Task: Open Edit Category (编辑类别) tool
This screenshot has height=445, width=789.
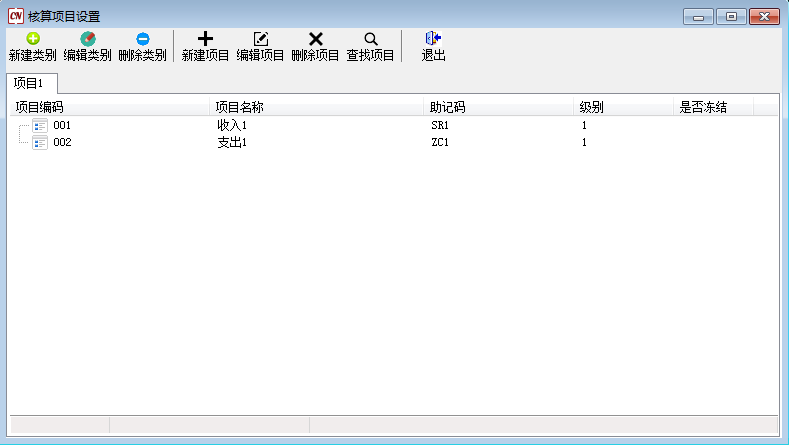Action: [x=87, y=39]
